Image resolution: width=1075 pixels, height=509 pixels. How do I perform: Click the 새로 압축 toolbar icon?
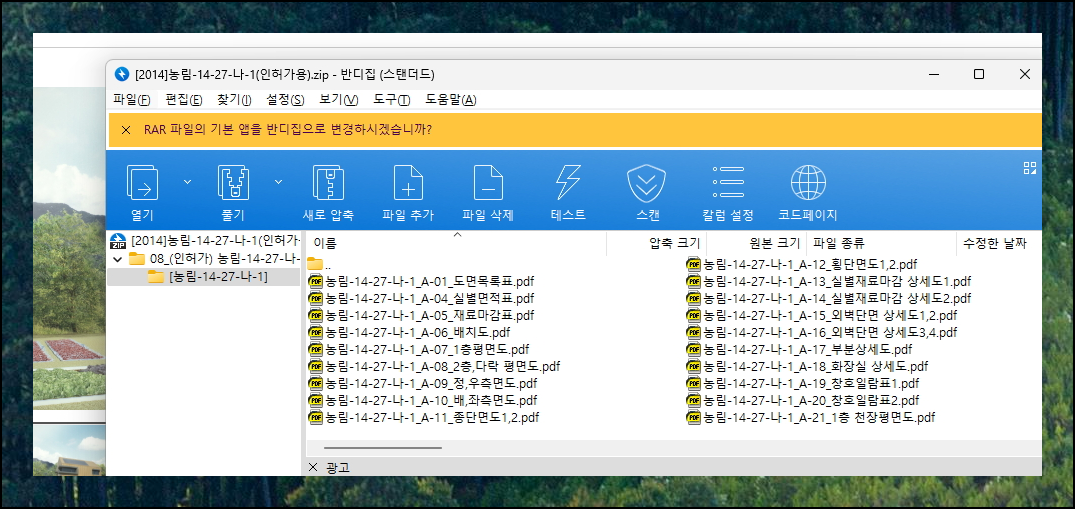point(328,183)
